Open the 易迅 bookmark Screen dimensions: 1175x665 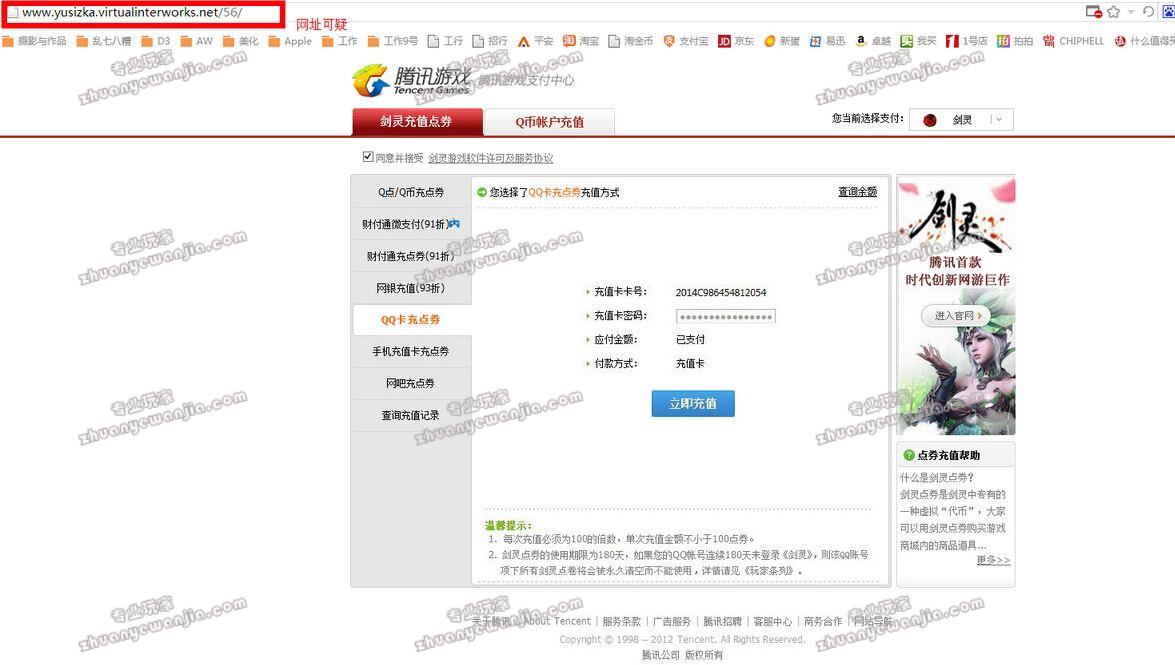[827, 41]
